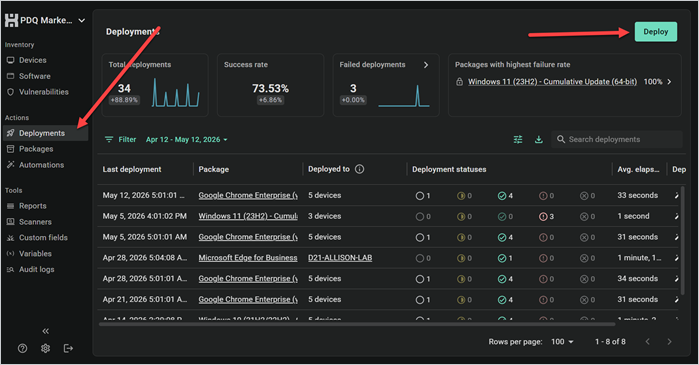Go to the previous page arrow
The image size is (699, 365).
[647, 342]
